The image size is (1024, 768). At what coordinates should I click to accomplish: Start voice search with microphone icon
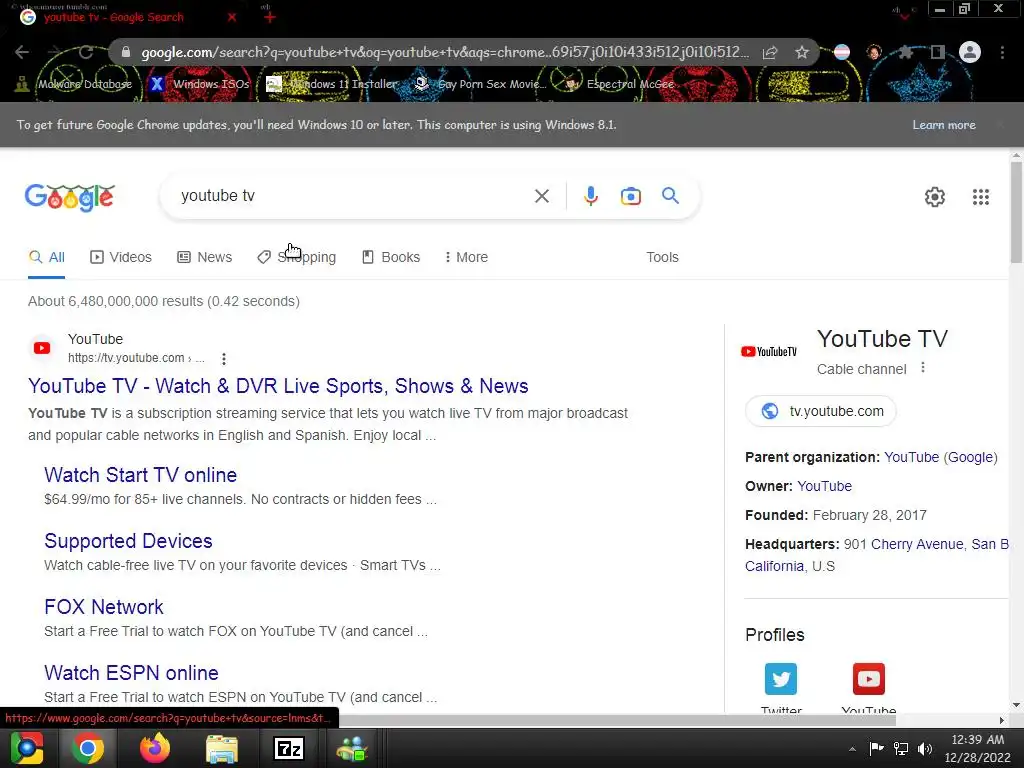[590, 196]
